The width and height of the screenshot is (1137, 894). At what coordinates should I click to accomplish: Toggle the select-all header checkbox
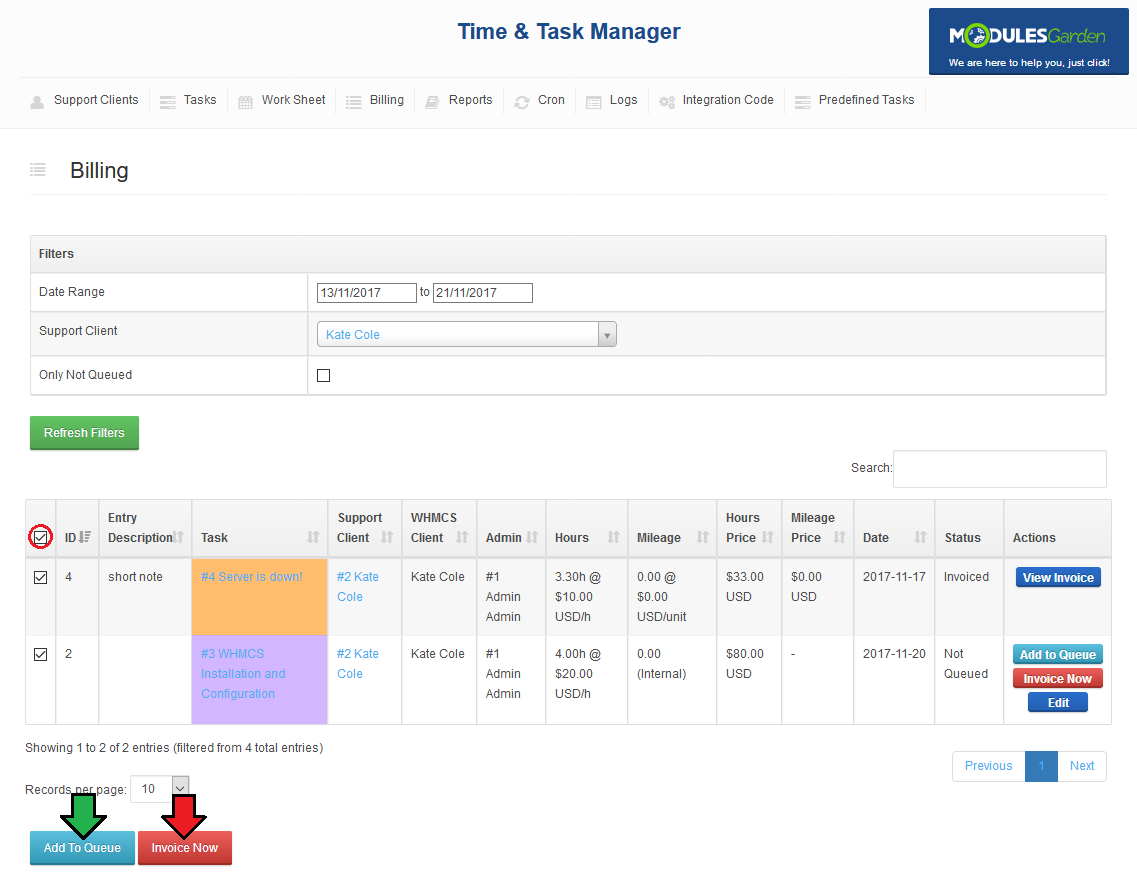(x=41, y=537)
